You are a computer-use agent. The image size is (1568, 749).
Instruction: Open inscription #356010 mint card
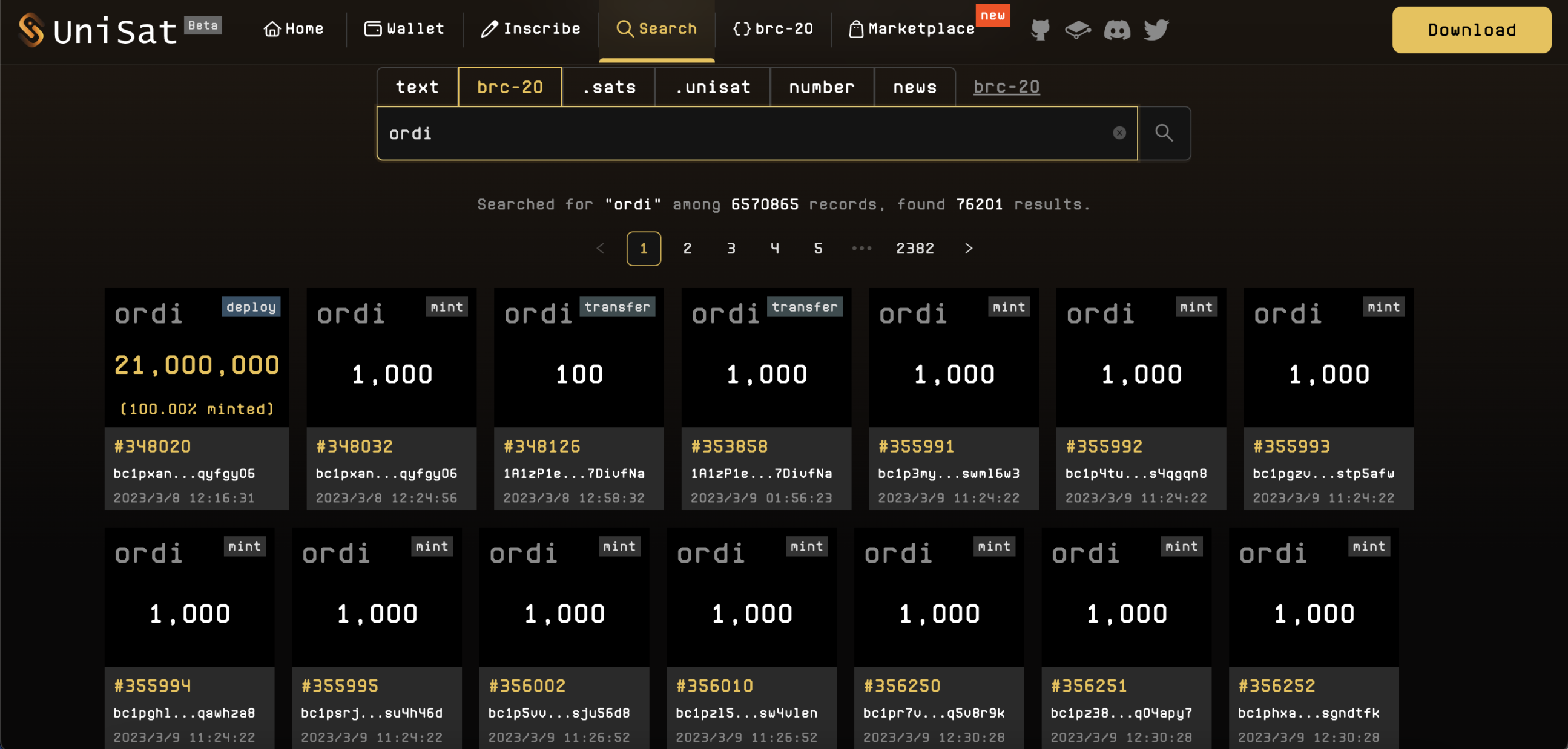(x=752, y=638)
